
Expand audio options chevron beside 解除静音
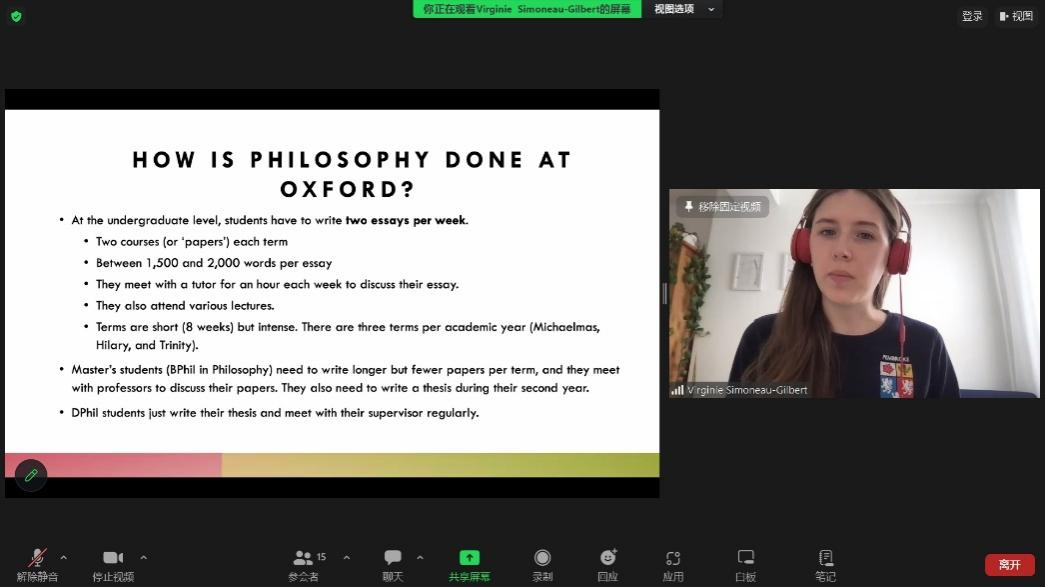(x=64, y=557)
